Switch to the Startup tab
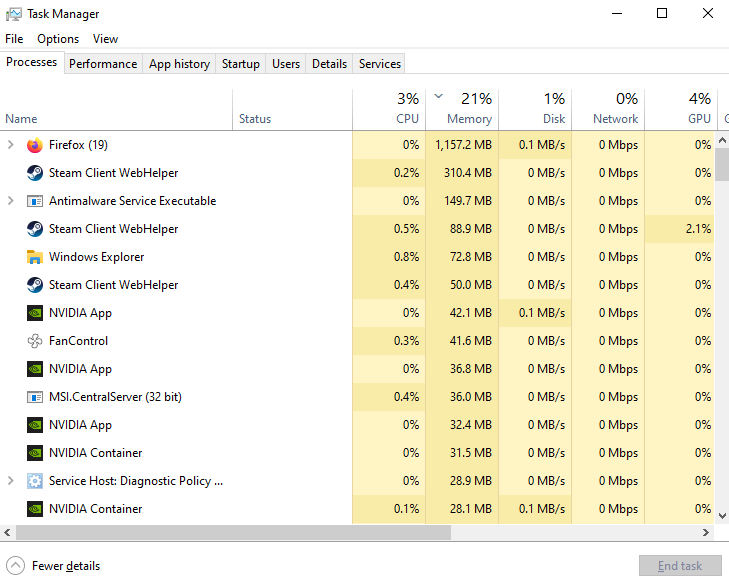 click(240, 64)
